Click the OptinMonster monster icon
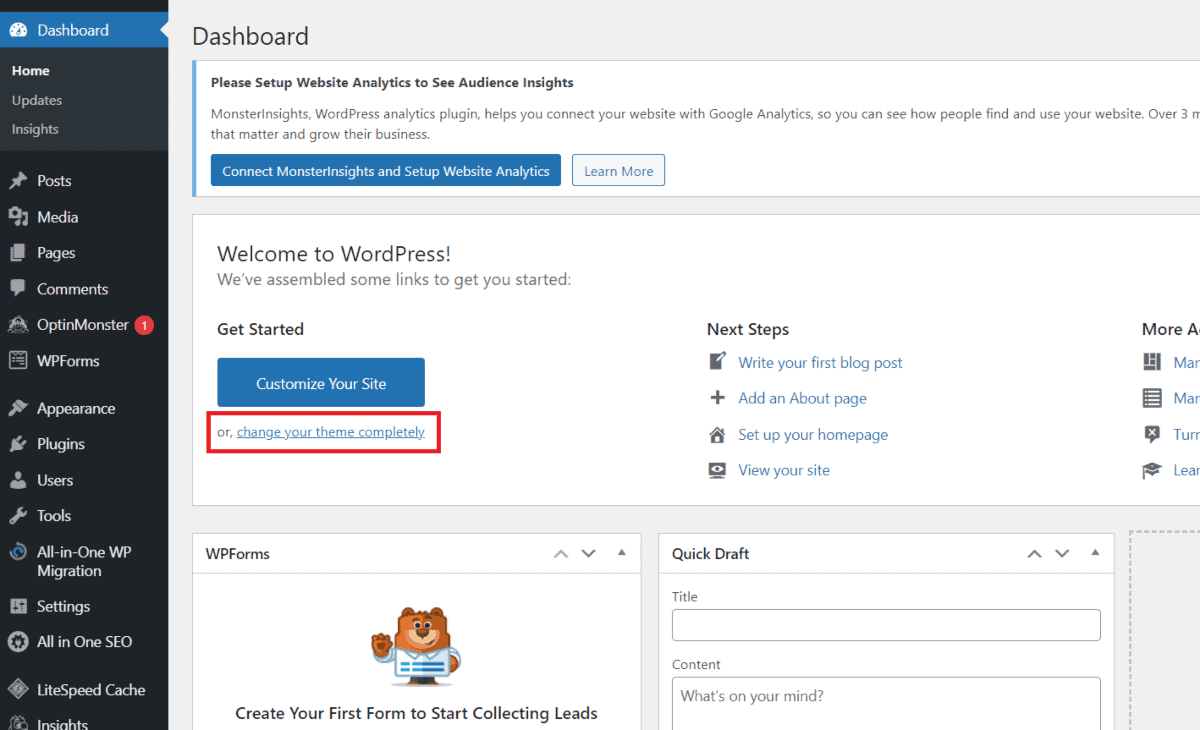Screen dimensions: 1200x730 18,325
